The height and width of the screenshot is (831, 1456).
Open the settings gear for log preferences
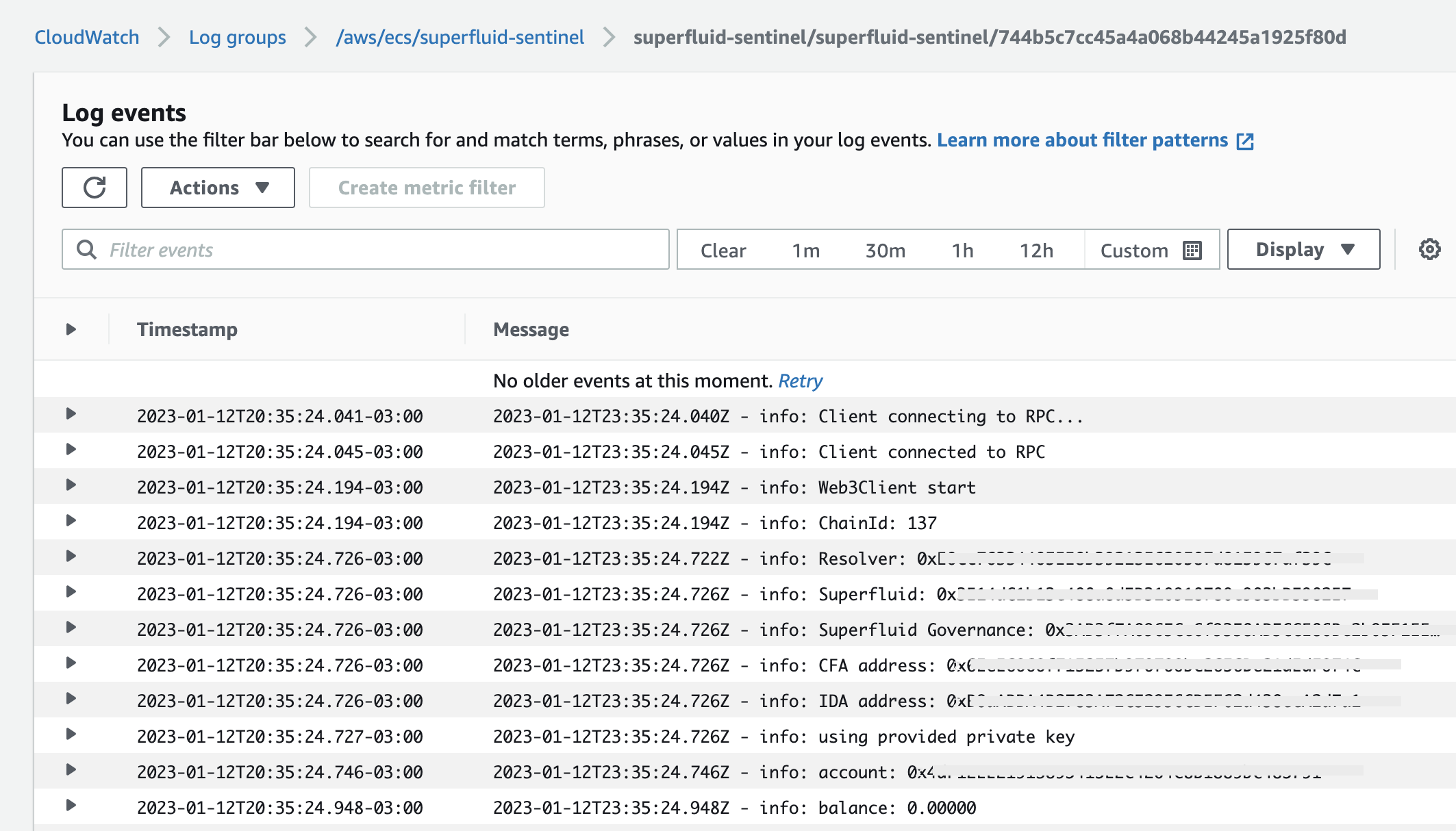coord(1429,249)
